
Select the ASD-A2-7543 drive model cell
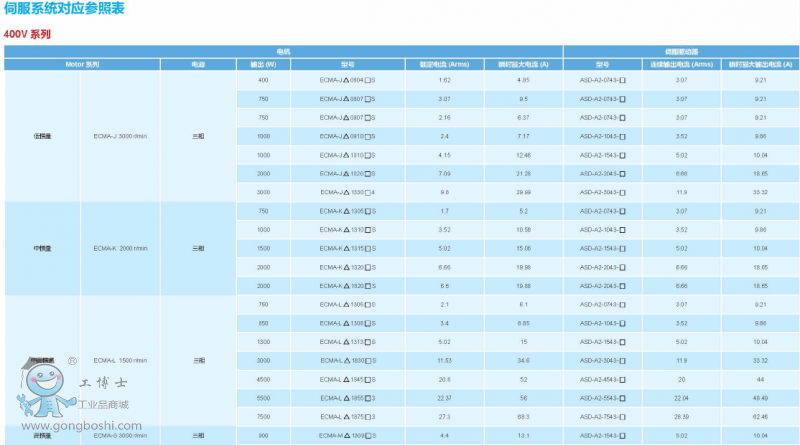[602, 417]
